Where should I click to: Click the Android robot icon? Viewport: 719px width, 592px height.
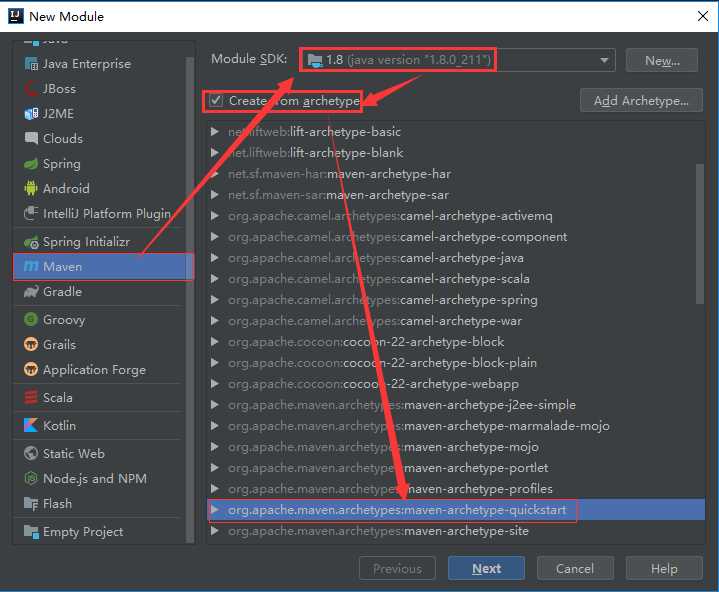pos(31,188)
